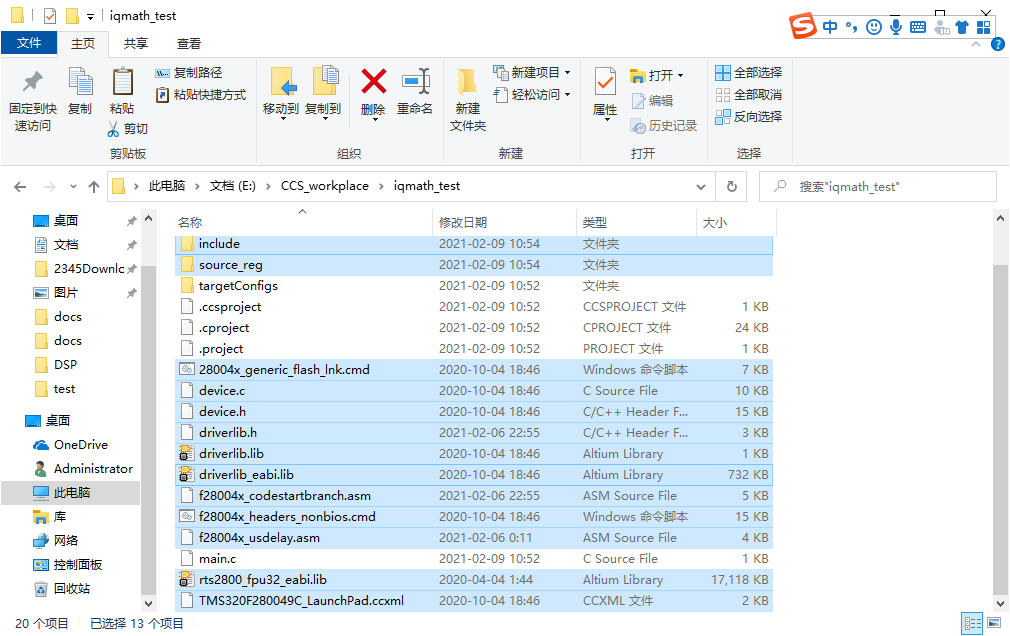Switch to details view at bottom right
The image size is (1010, 636).
[x=972, y=623]
